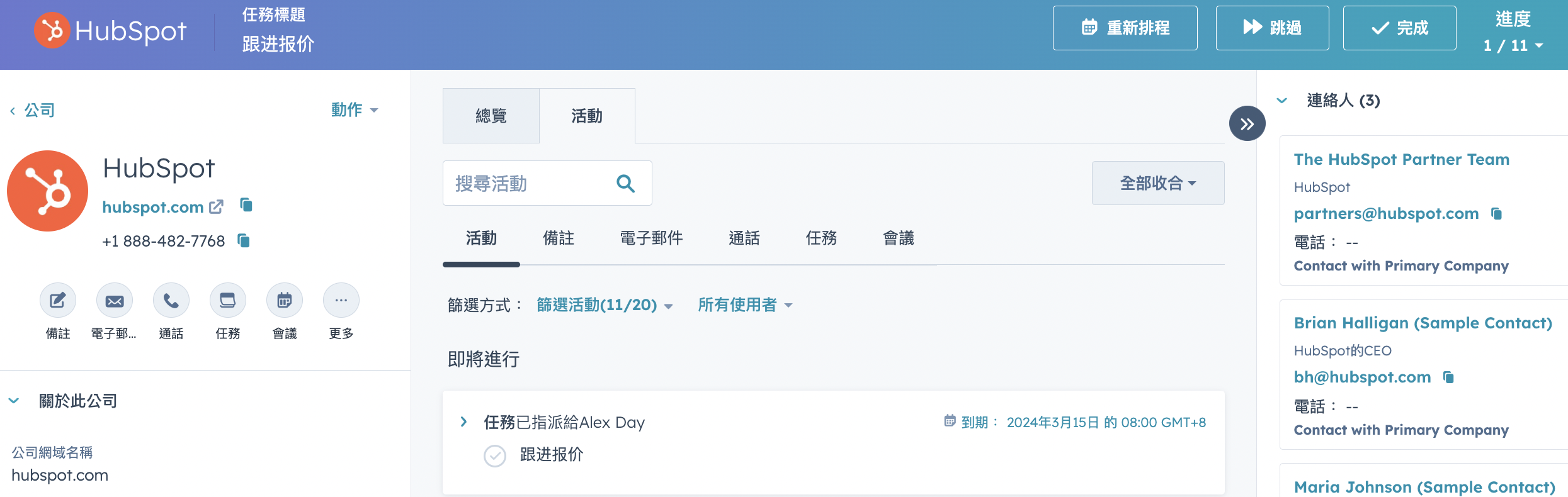Click search magnifier in 搜尋活動 box

click(625, 184)
